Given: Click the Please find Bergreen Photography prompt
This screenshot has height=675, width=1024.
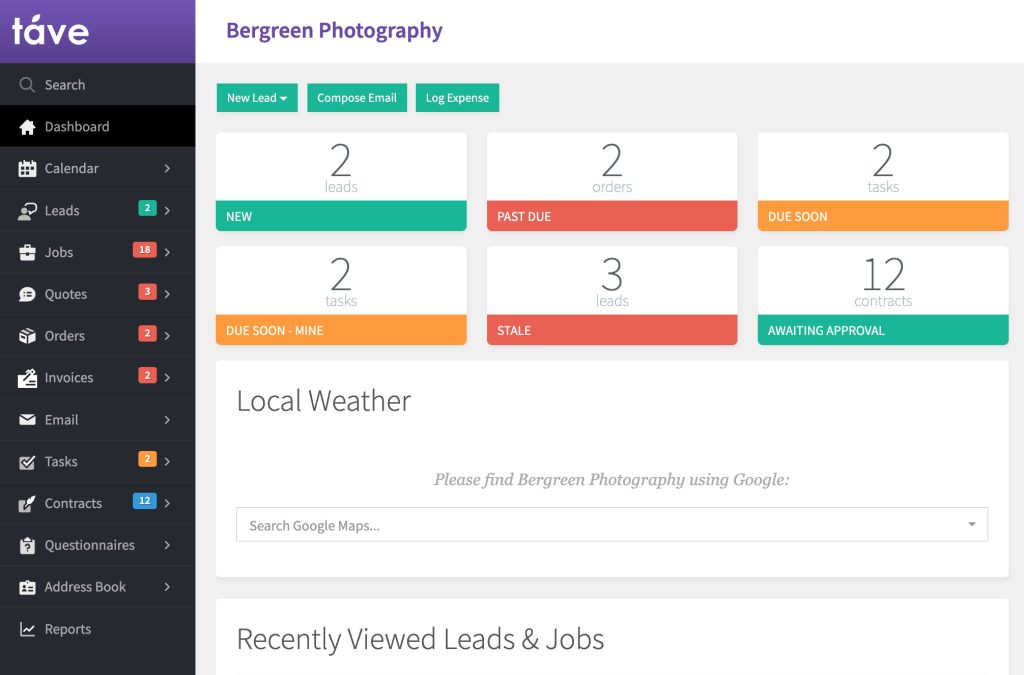Looking at the screenshot, I should click(x=612, y=480).
